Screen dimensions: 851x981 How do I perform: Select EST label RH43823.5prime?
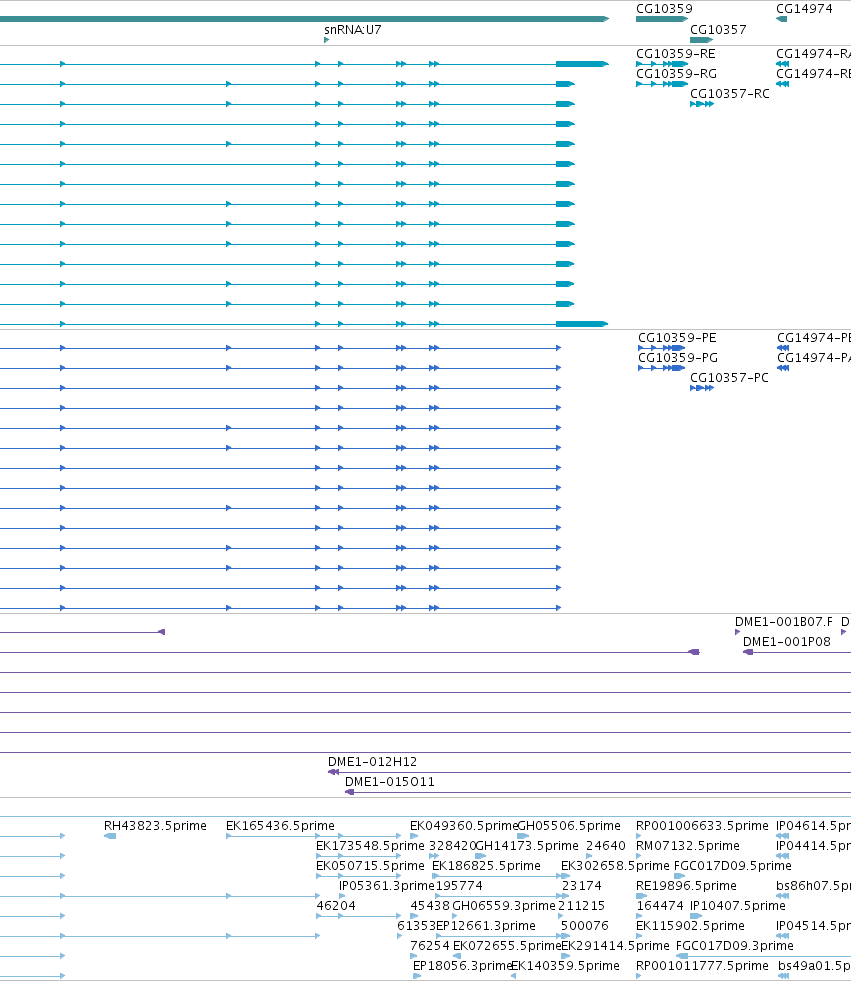pos(155,826)
